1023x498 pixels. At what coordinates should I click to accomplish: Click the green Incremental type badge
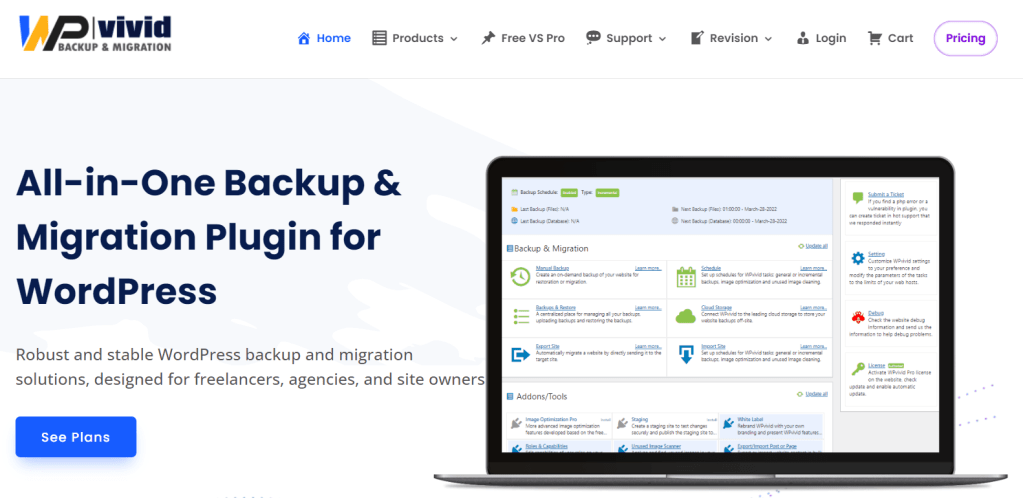[x=607, y=193]
